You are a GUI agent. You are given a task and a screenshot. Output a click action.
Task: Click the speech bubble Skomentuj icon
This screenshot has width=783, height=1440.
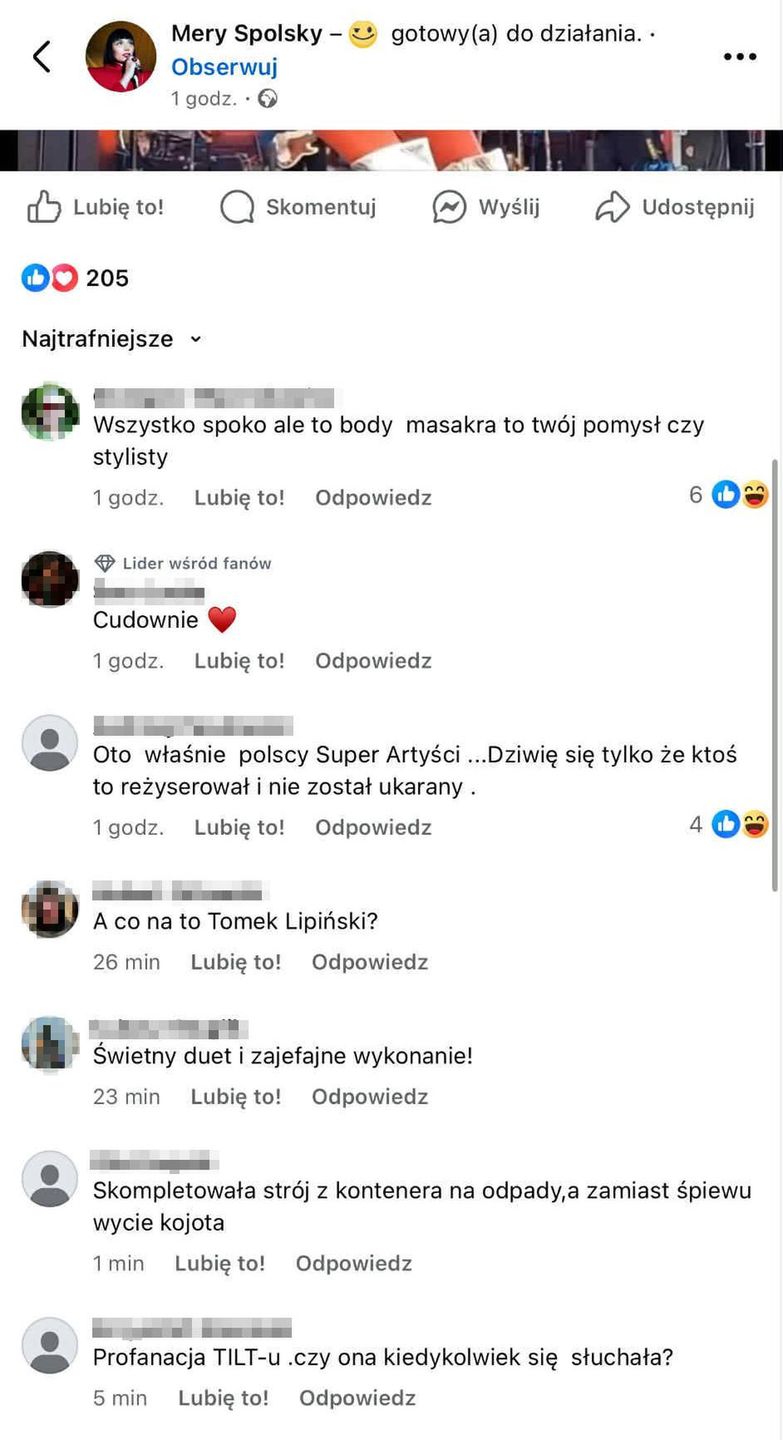pyautogui.click(x=237, y=207)
